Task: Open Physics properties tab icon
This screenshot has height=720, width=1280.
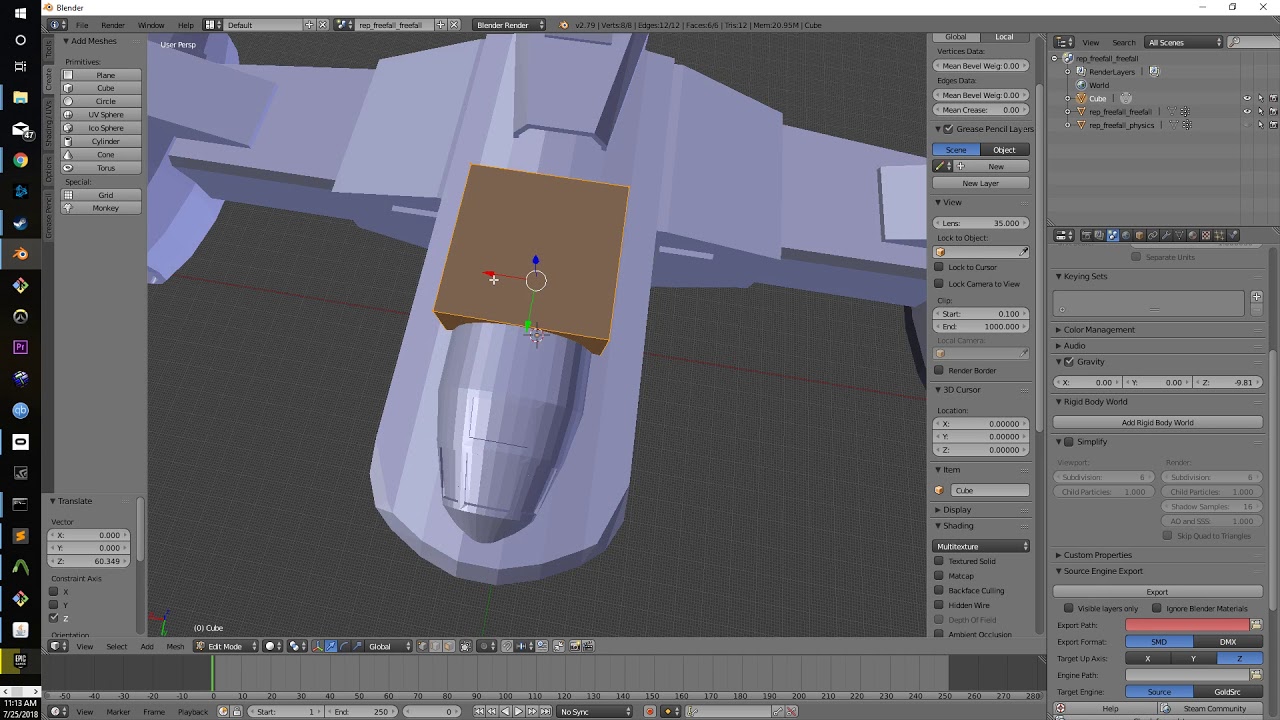Action: coord(1233,235)
